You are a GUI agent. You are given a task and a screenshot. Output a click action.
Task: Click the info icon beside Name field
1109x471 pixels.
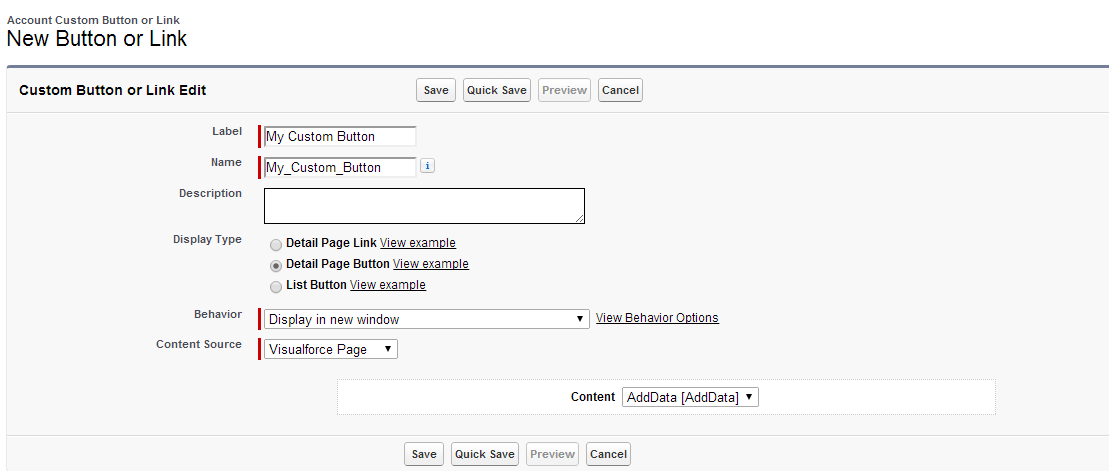point(427,167)
